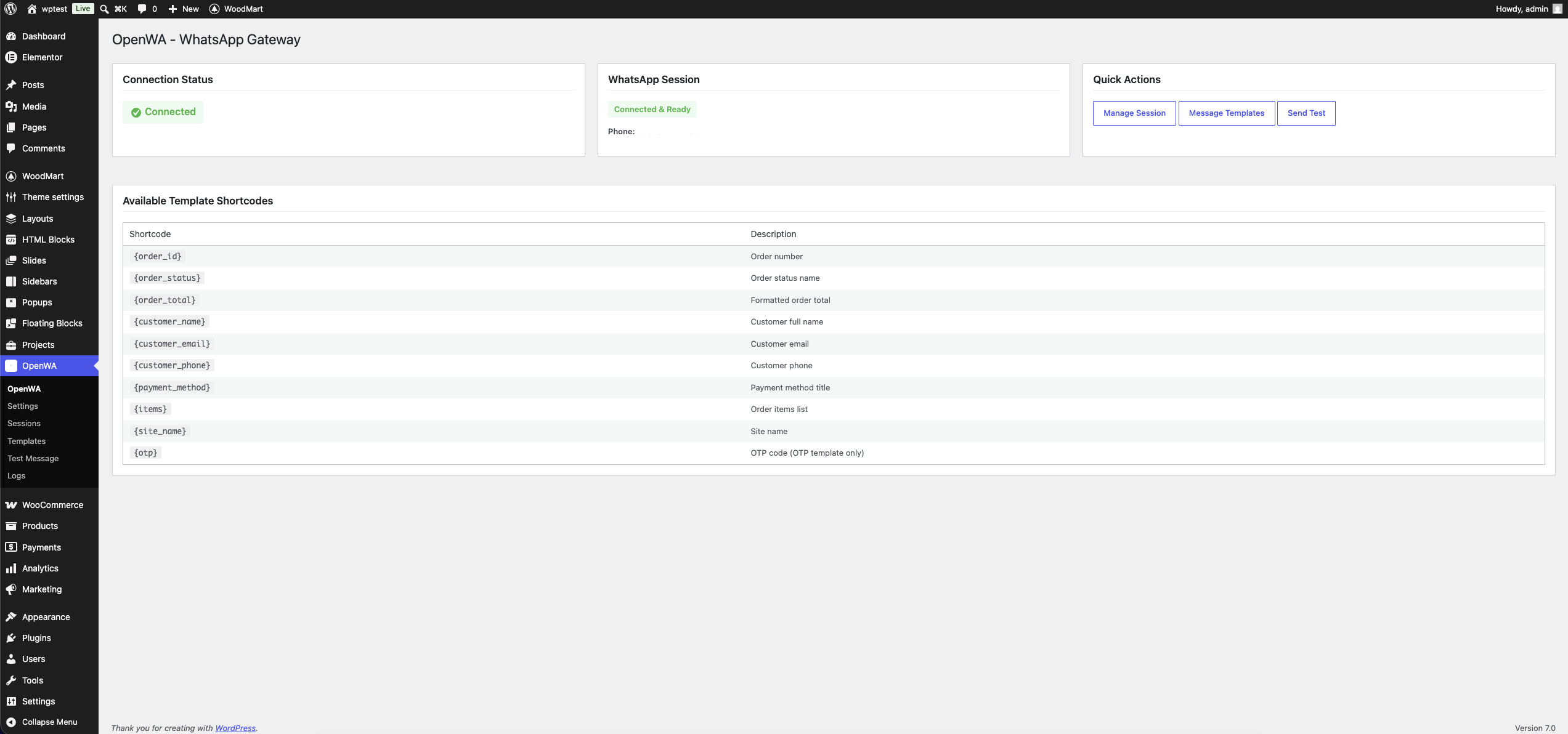Screen dimensions: 1568x734
Task: Click the Send Test button
Action: click(1306, 113)
